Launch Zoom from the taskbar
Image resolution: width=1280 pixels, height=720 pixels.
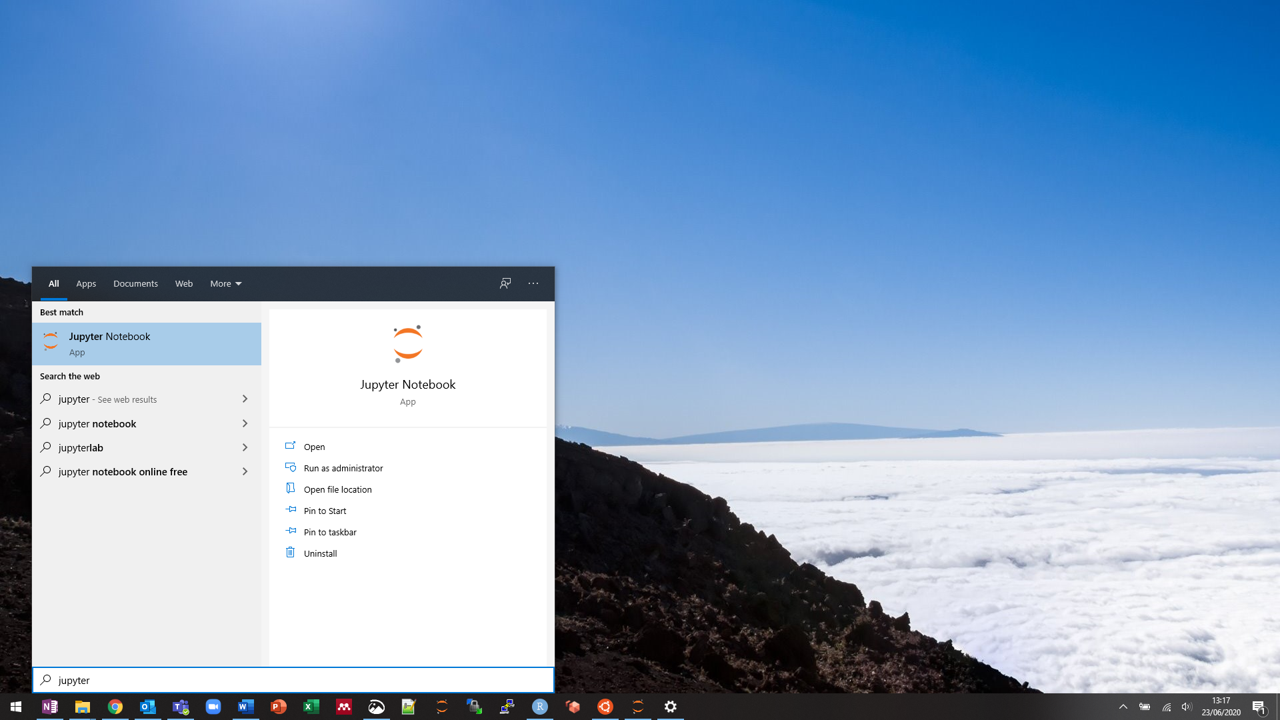tap(213, 707)
